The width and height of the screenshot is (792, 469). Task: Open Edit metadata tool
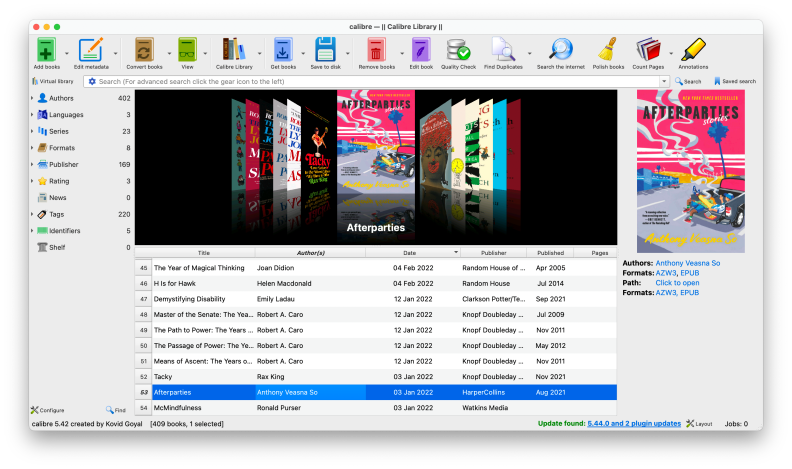[x=91, y=50]
